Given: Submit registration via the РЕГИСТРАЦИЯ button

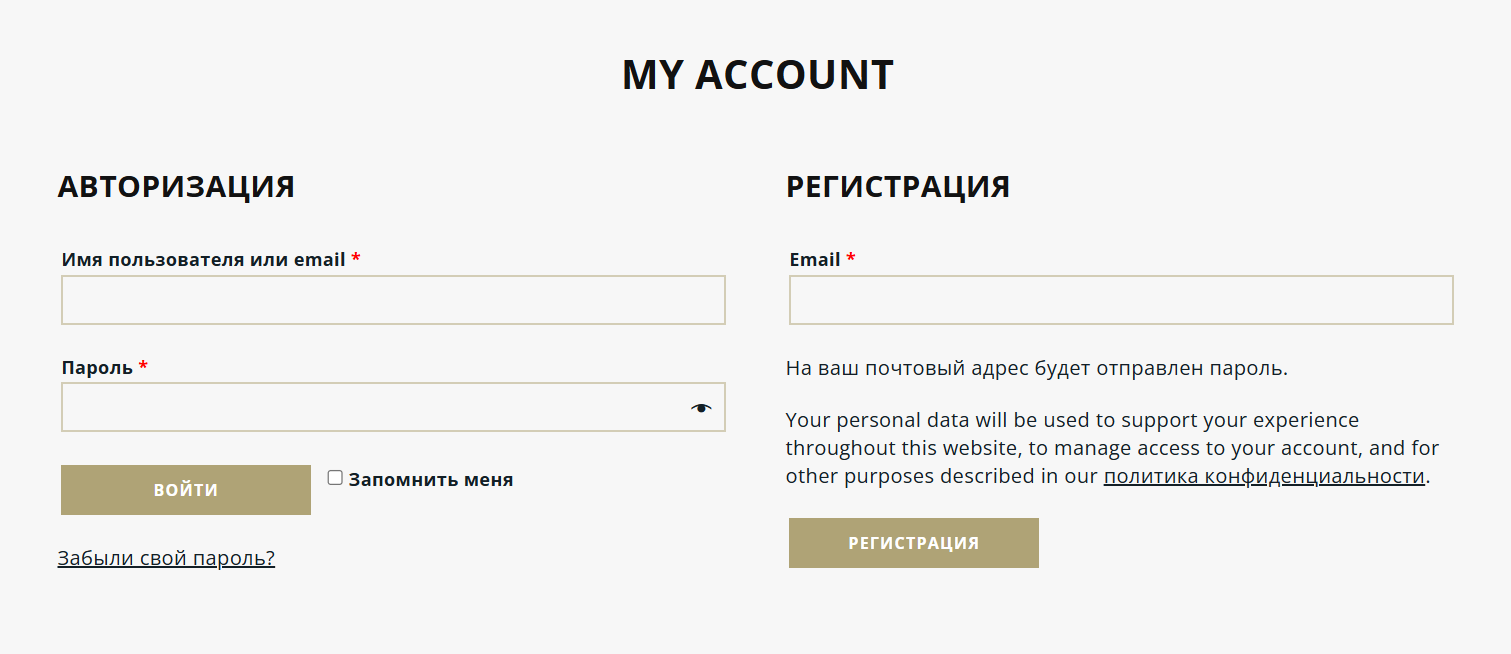Looking at the screenshot, I should tap(913, 542).
